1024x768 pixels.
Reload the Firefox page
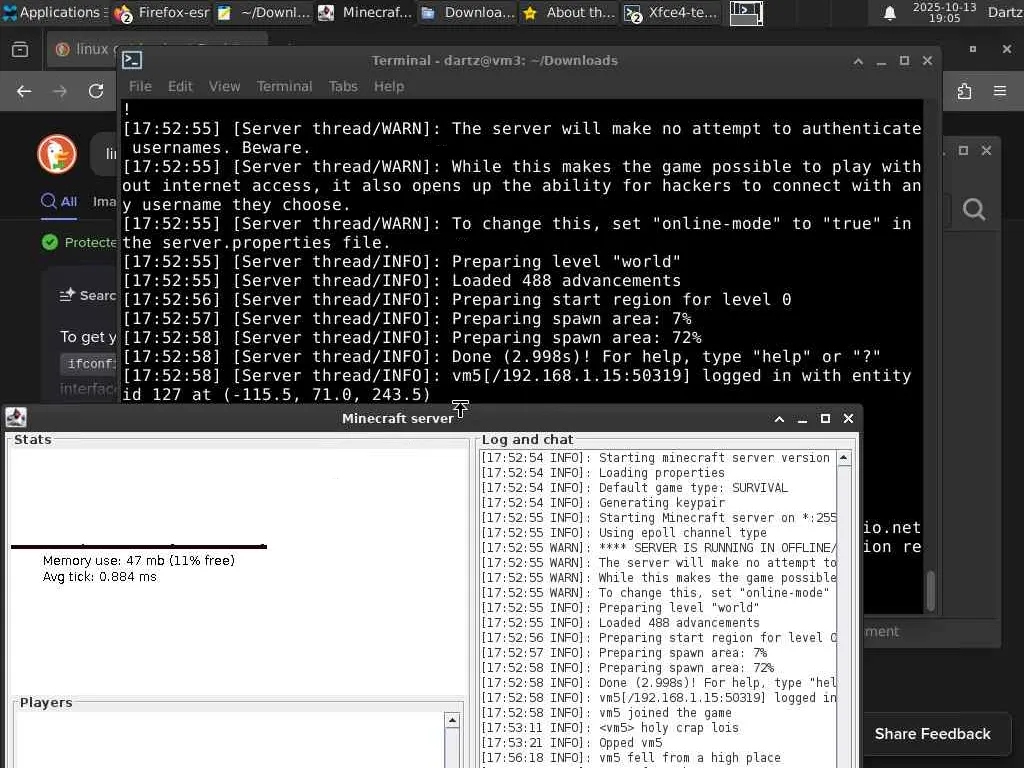pyautogui.click(x=96, y=91)
